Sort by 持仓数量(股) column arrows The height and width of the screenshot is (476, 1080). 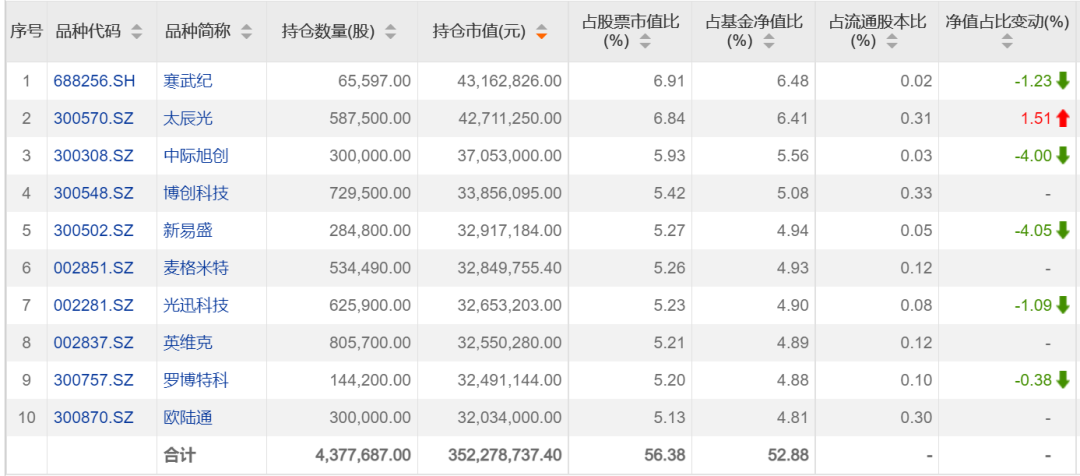(x=391, y=32)
